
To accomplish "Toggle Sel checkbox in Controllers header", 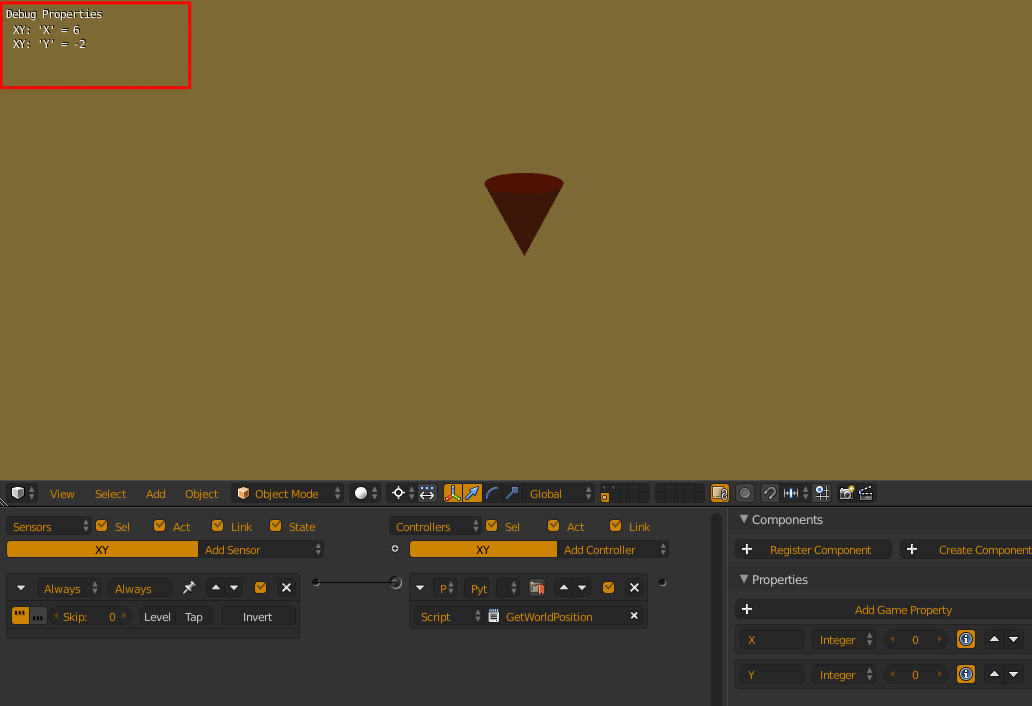I will [x=492, y=526].
